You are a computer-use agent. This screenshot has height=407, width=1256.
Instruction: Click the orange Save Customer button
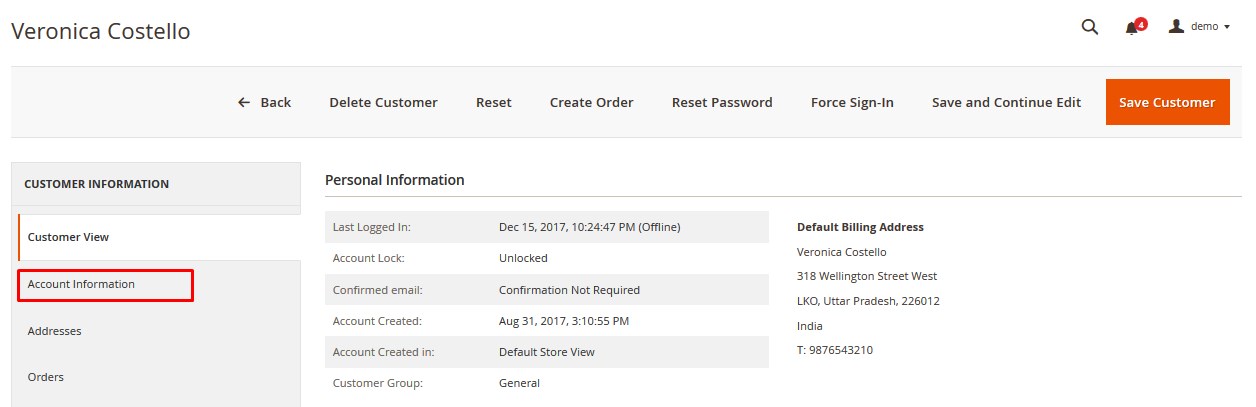coord(1167,102)
